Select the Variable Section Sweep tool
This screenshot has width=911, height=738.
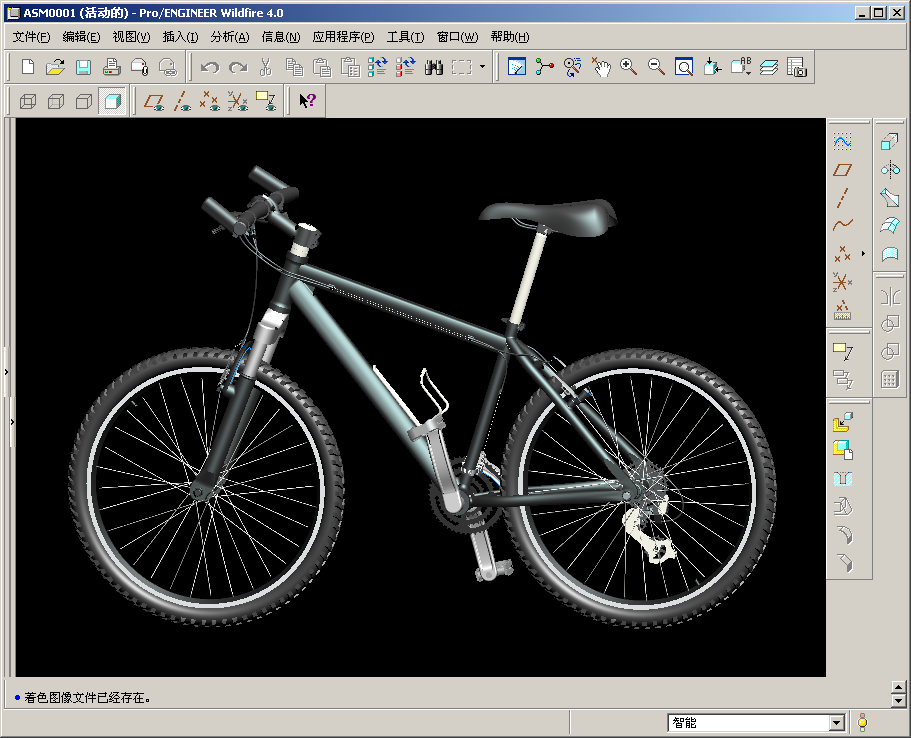(890, 198)
